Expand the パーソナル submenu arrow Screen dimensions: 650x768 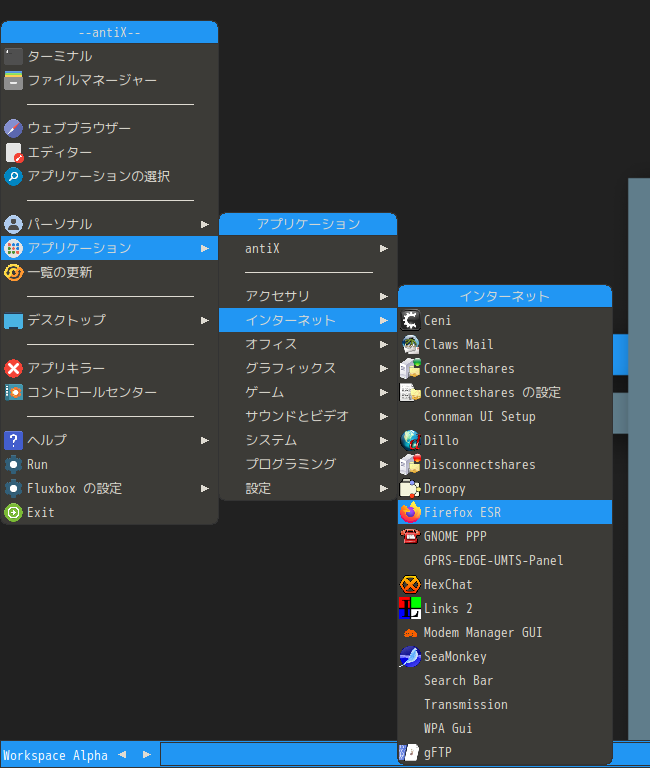click(x=205, y=224)
